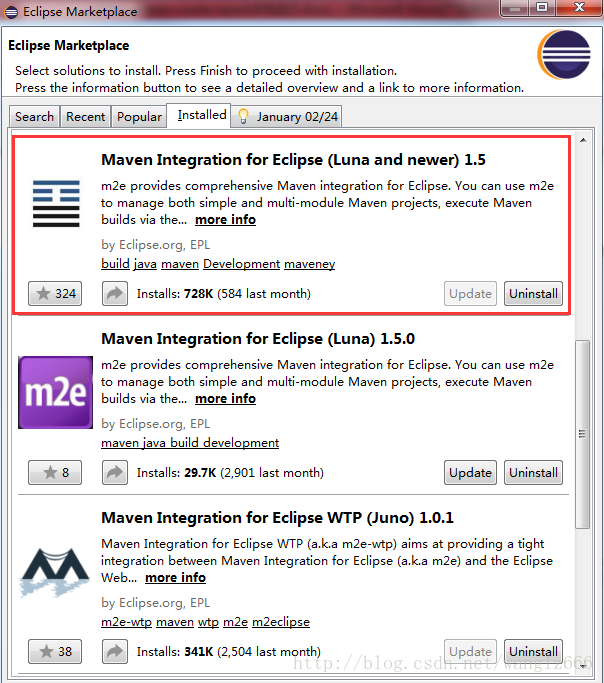Click the Maven Integration Luna-and-newer striped logo
Screen dimensions: 604x683
[x=56, y=204]
